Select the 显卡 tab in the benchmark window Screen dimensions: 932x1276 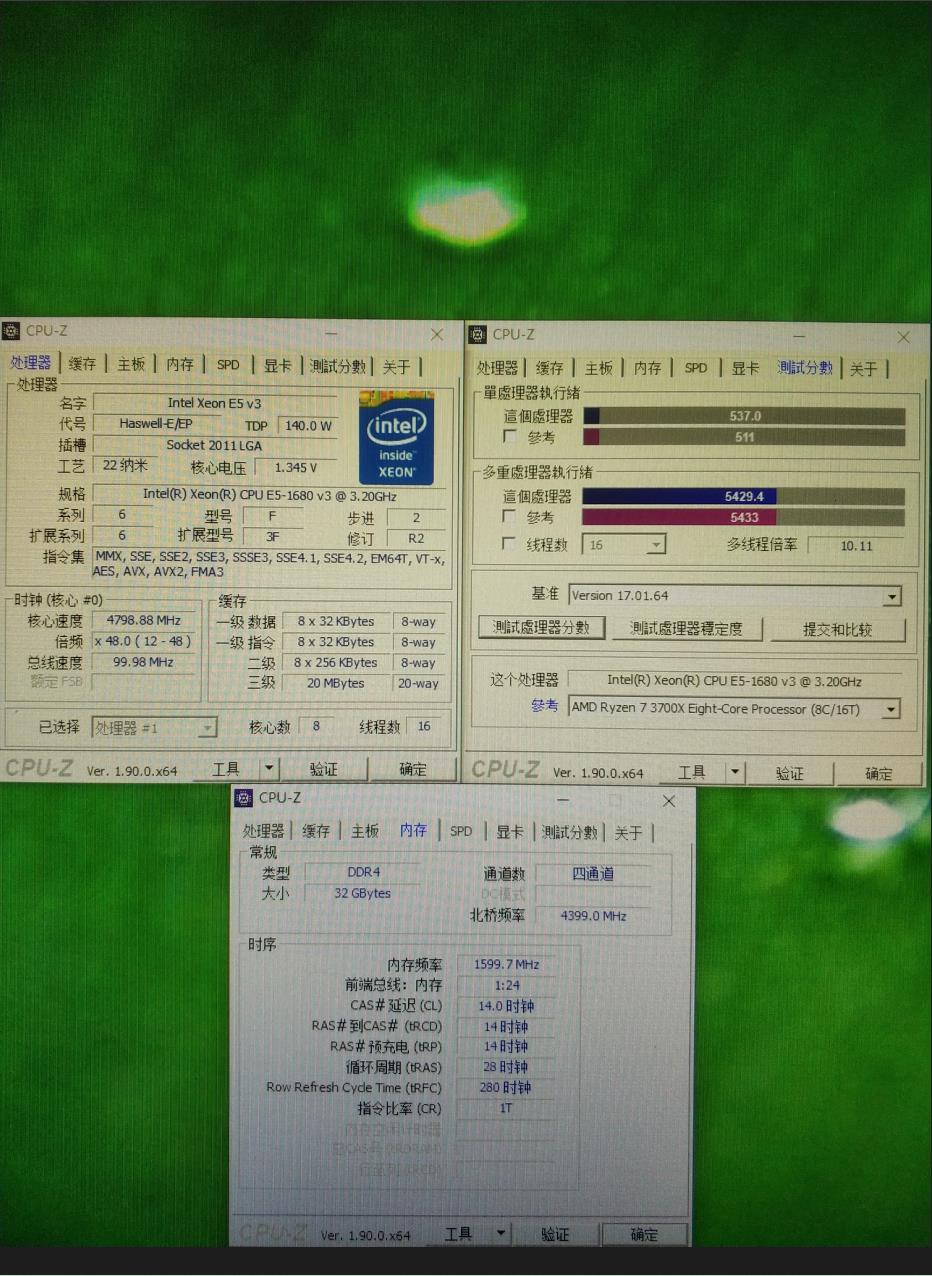[745, 368]
